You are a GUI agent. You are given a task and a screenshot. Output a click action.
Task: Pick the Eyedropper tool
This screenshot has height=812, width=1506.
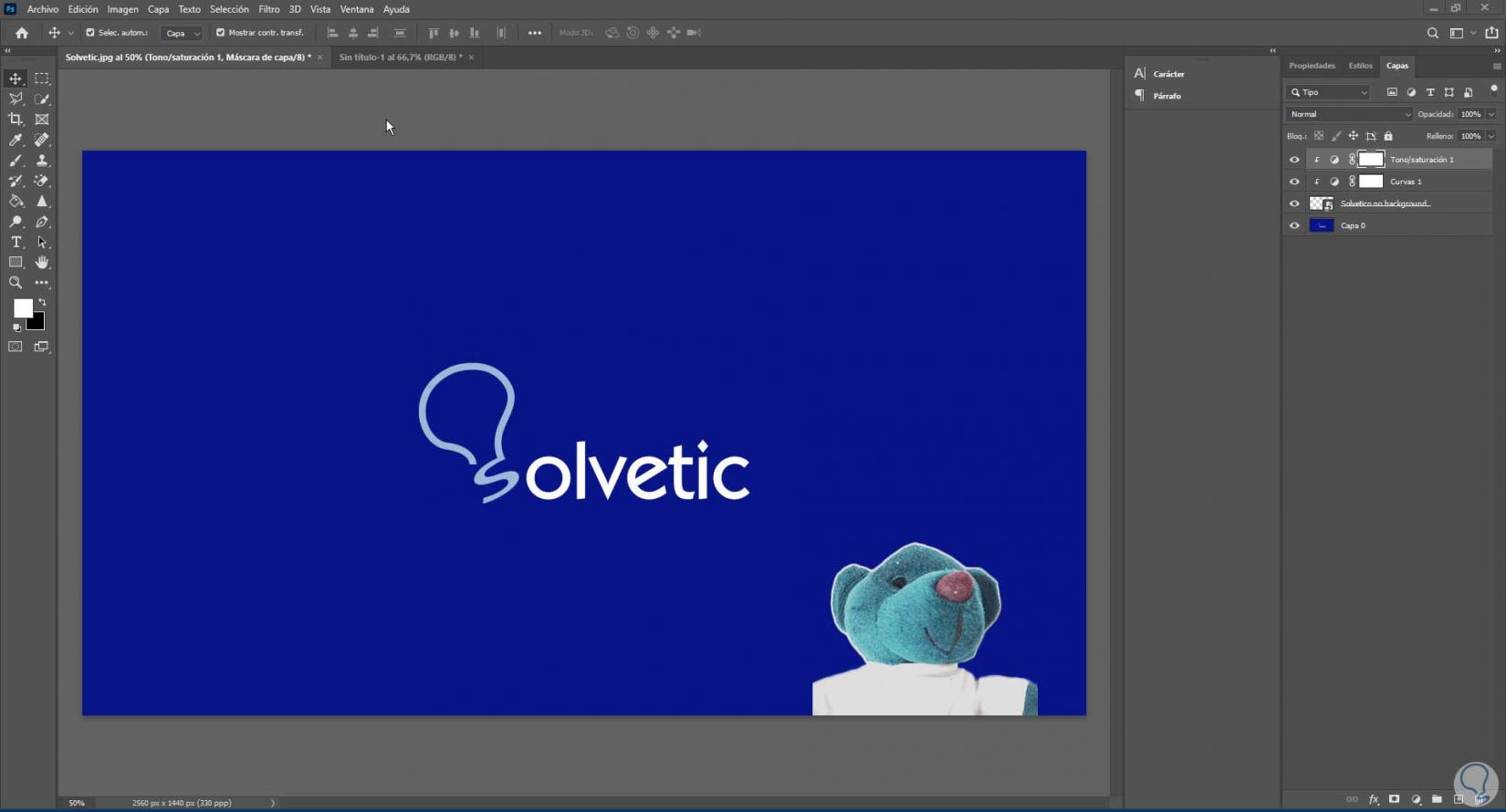click(x=16, y=140)
